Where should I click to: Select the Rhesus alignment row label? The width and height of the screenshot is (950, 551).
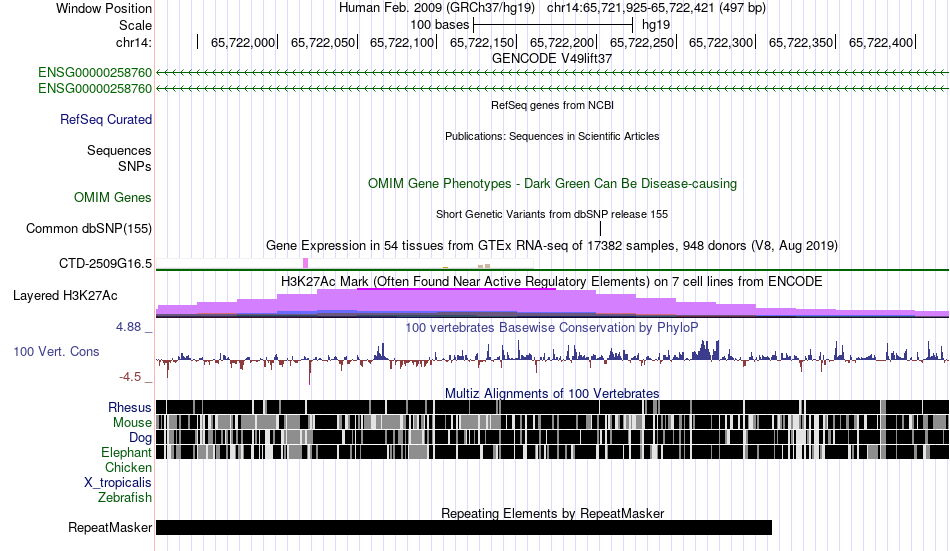[130, 407]
